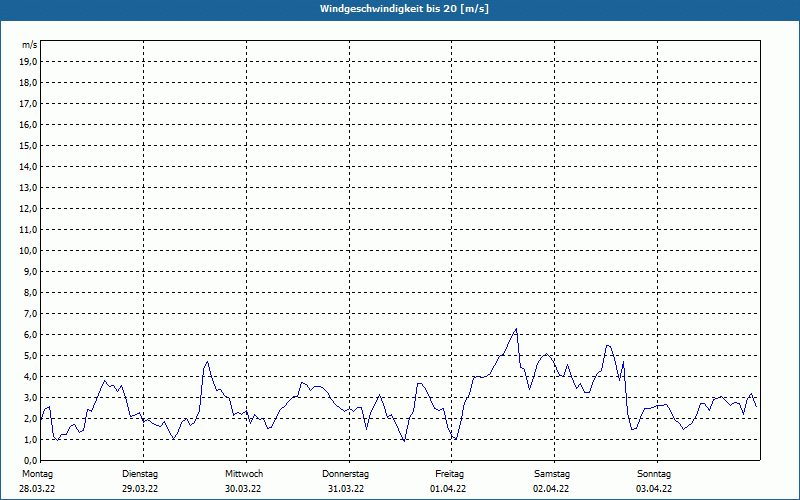Click the 4,0 y-axis label
The image size is (800, 500).
31,377
